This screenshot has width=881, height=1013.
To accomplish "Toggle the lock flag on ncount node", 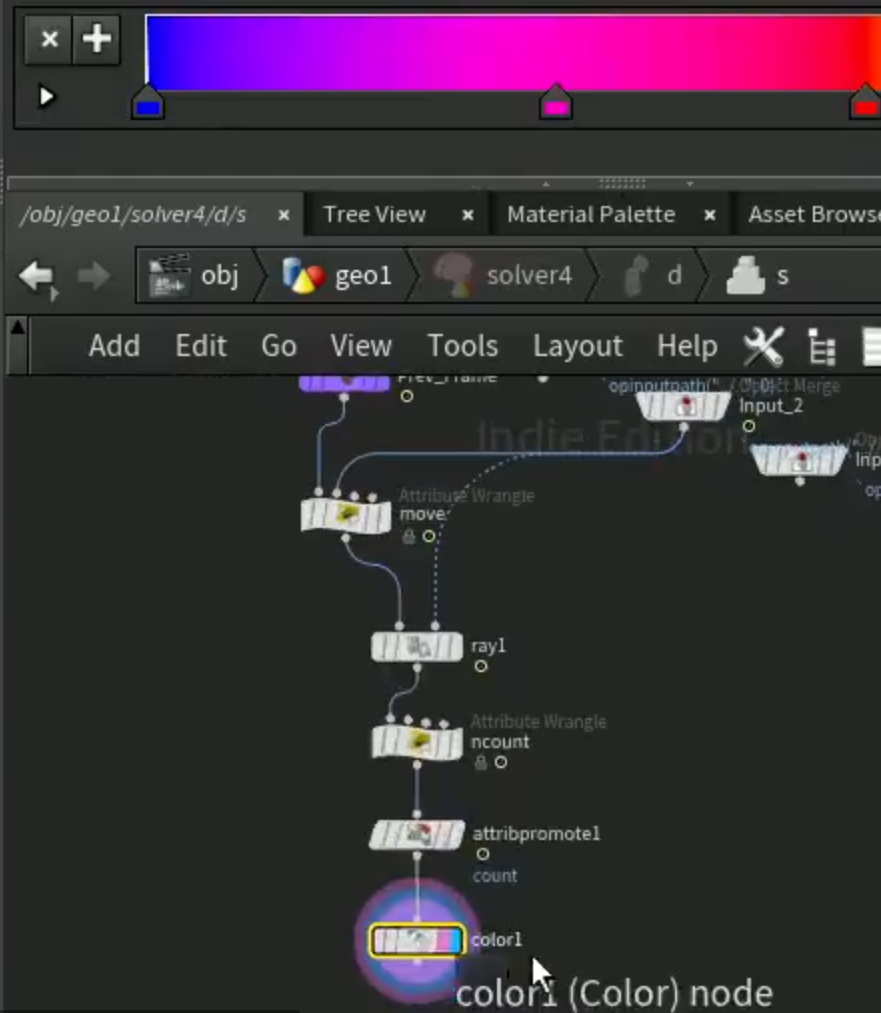I will click(x=481, y=763).
